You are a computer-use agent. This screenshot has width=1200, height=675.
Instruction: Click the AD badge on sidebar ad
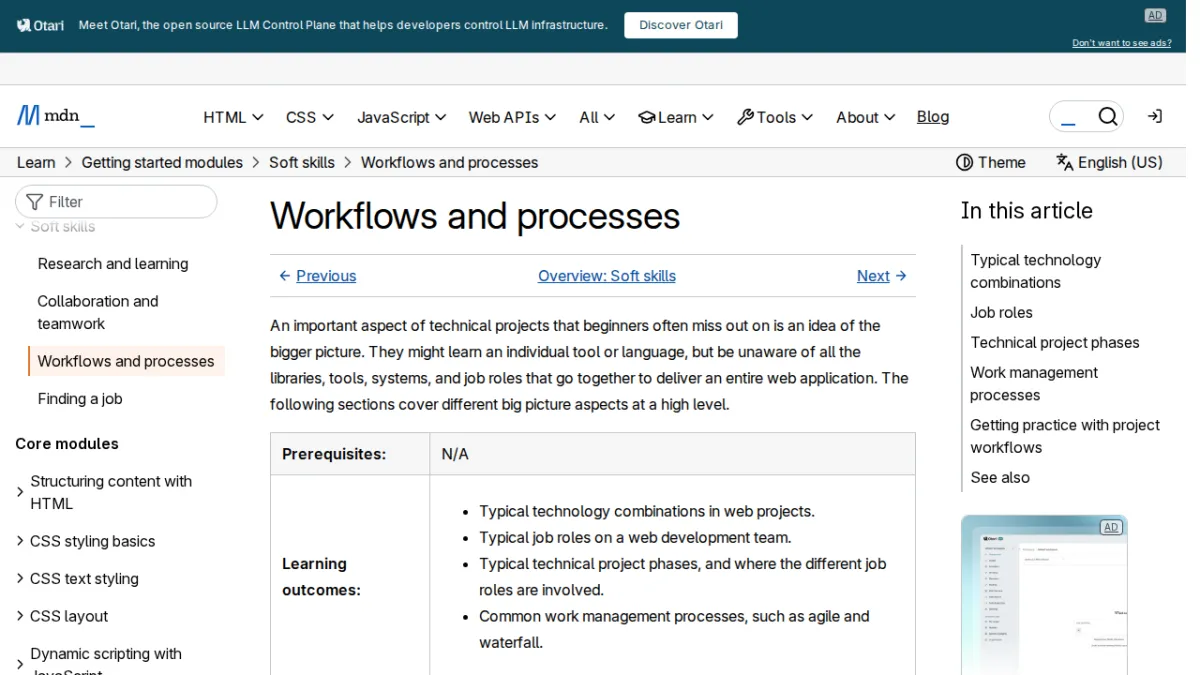click(1110, 527)
